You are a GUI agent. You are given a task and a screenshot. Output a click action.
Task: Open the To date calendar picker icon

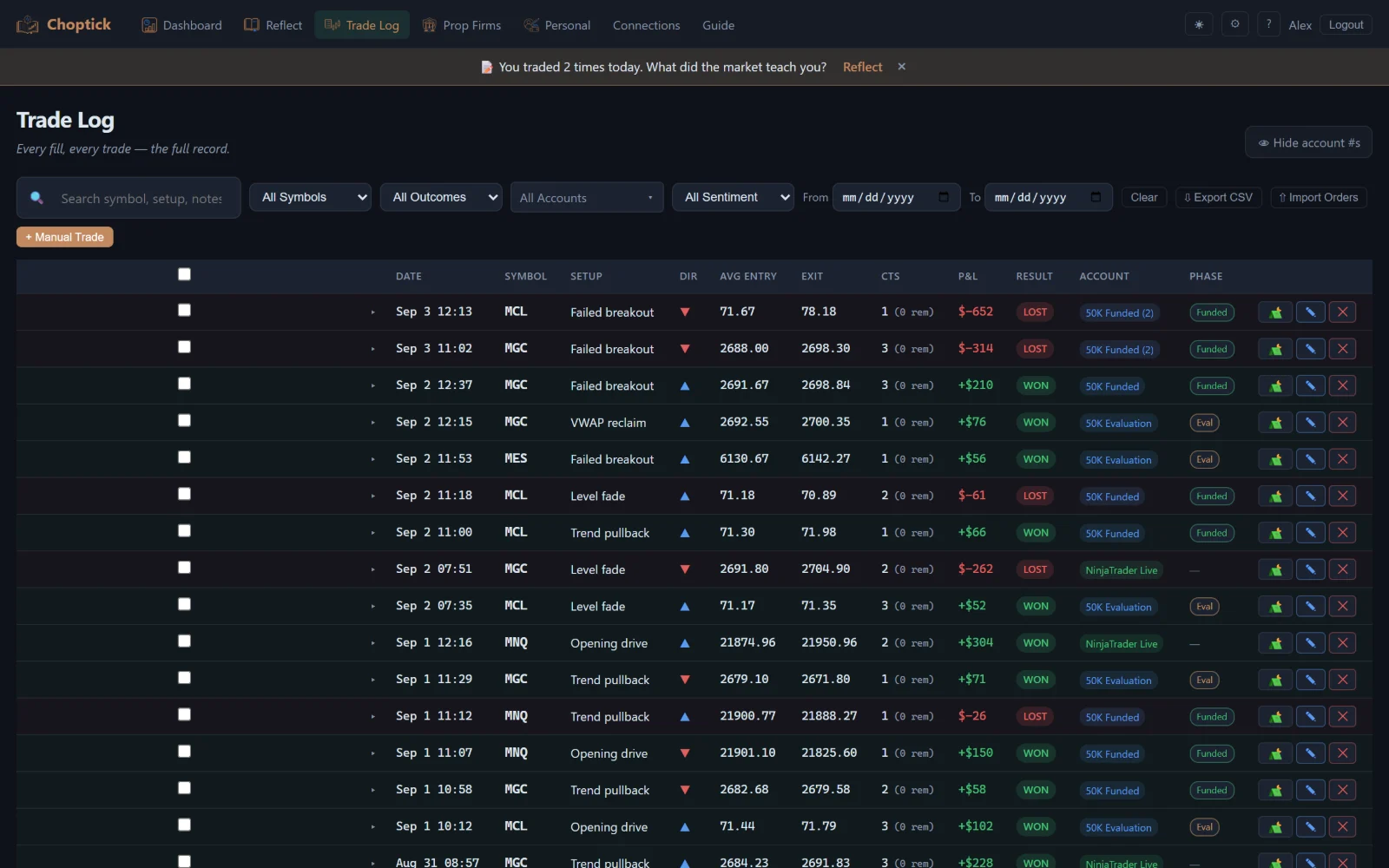point(1096,197)
